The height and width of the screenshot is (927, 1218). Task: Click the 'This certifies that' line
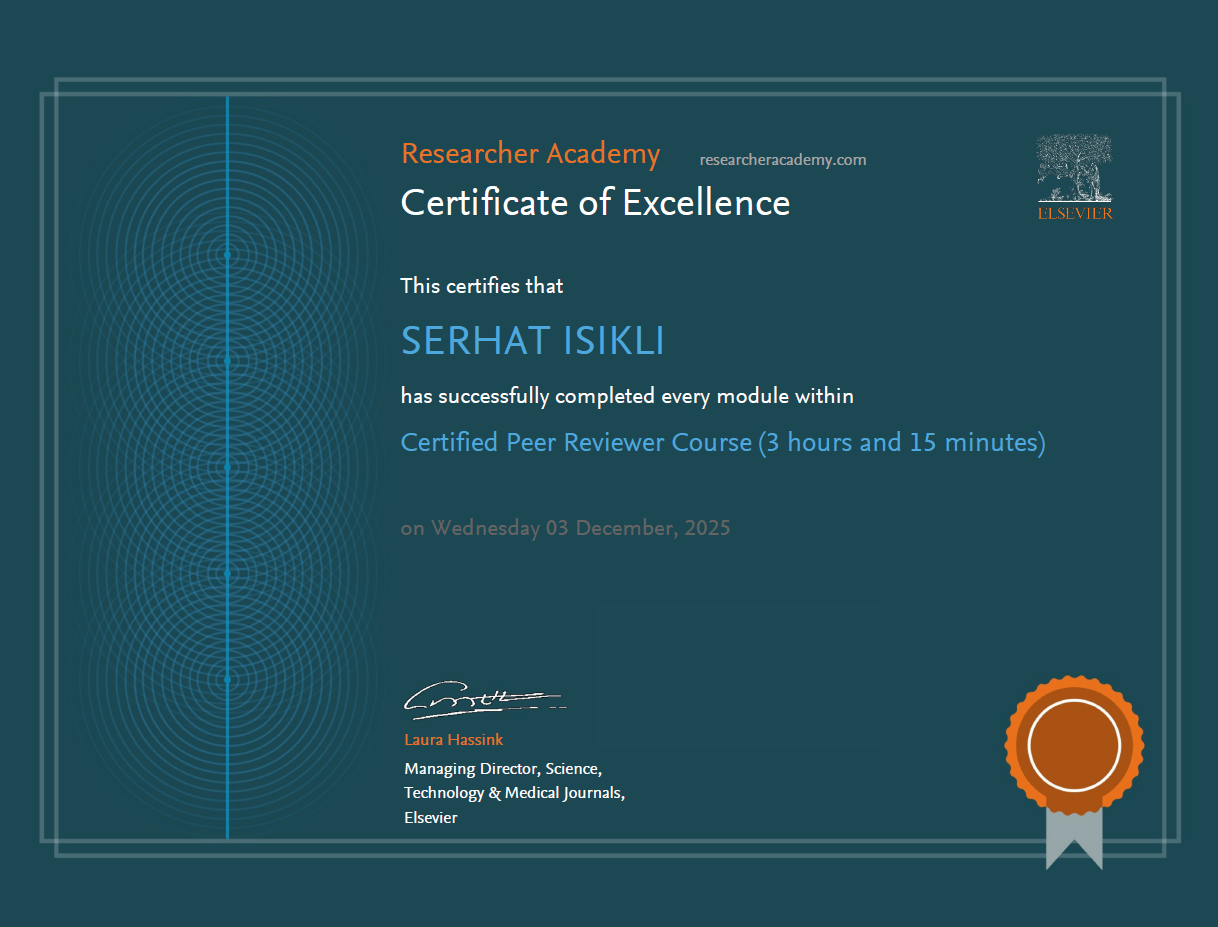pyautogui.click(x=482, y=286)
